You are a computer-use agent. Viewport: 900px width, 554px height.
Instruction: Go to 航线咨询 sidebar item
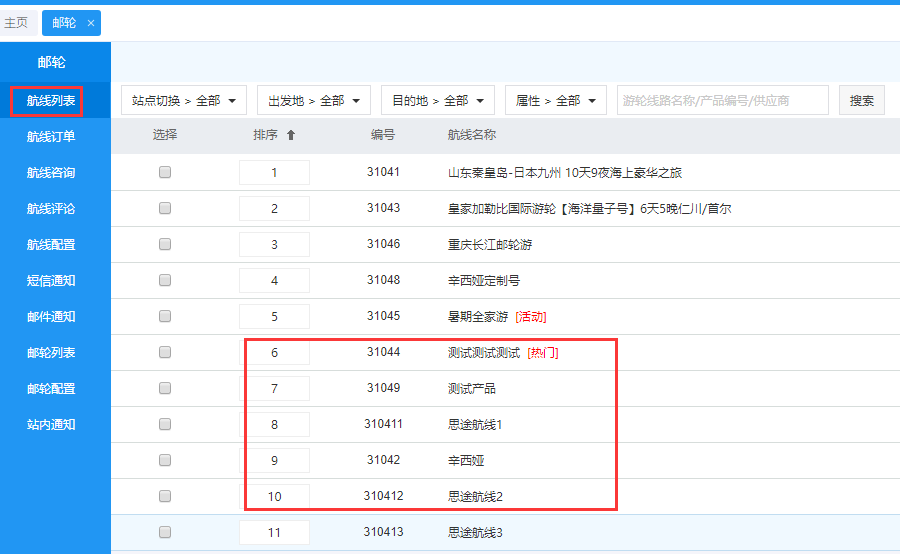click(51, 173)
